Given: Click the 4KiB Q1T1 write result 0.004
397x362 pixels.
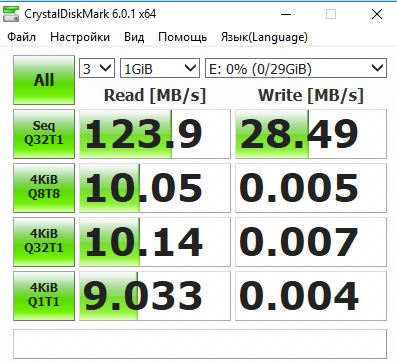Looking at the screenshot, I should point(311,296).
